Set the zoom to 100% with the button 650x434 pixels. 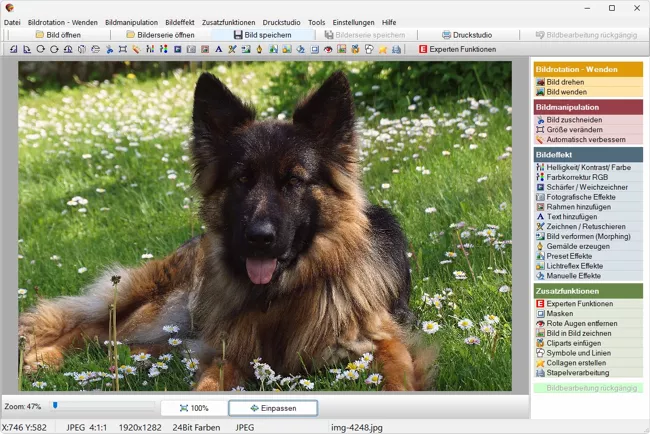tap(194, 408)
